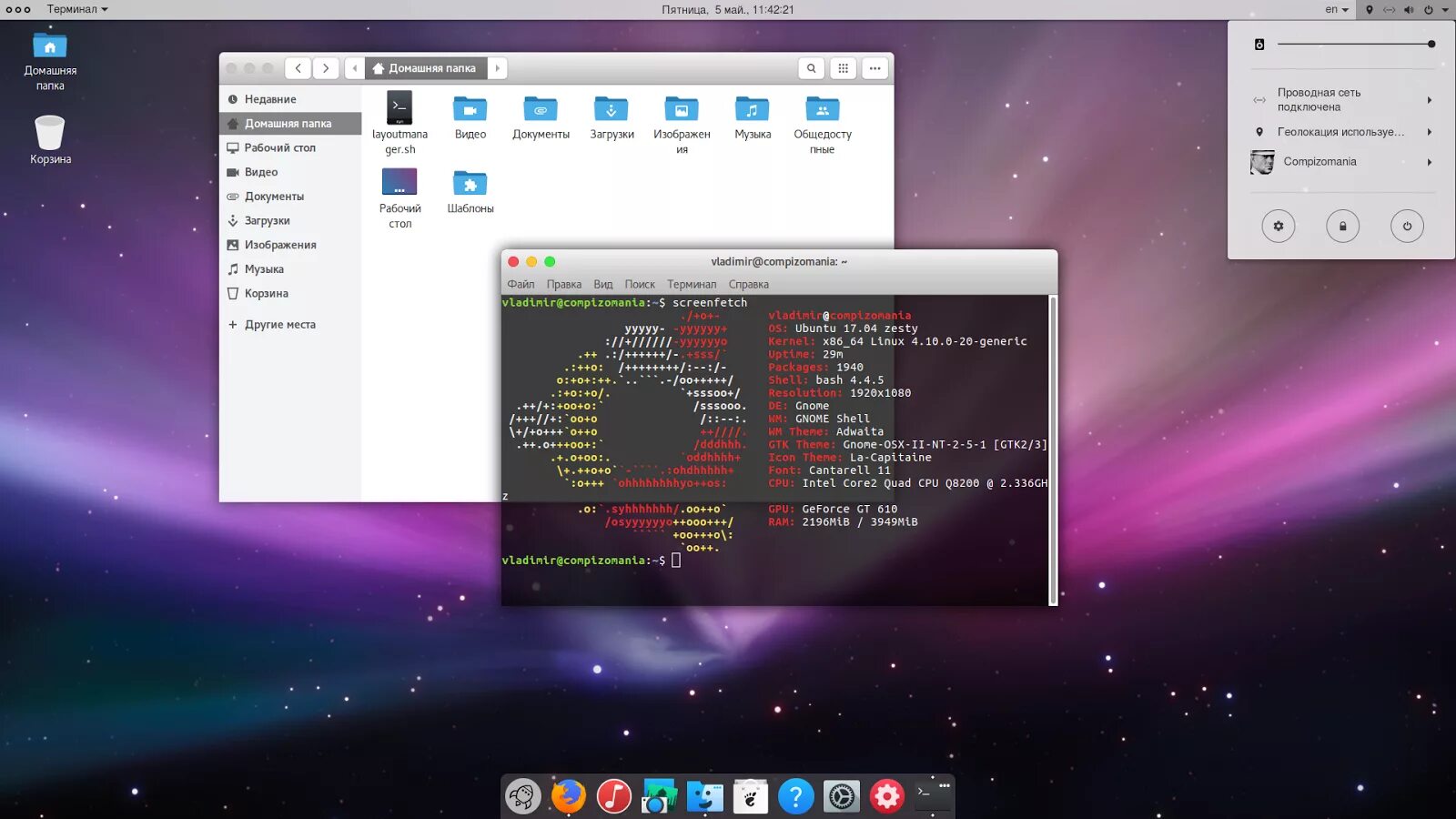Open the Правка menu in the terminal
Image resolution: width=1456 pixels, height=819 pixels.
(x=563, y=284)
